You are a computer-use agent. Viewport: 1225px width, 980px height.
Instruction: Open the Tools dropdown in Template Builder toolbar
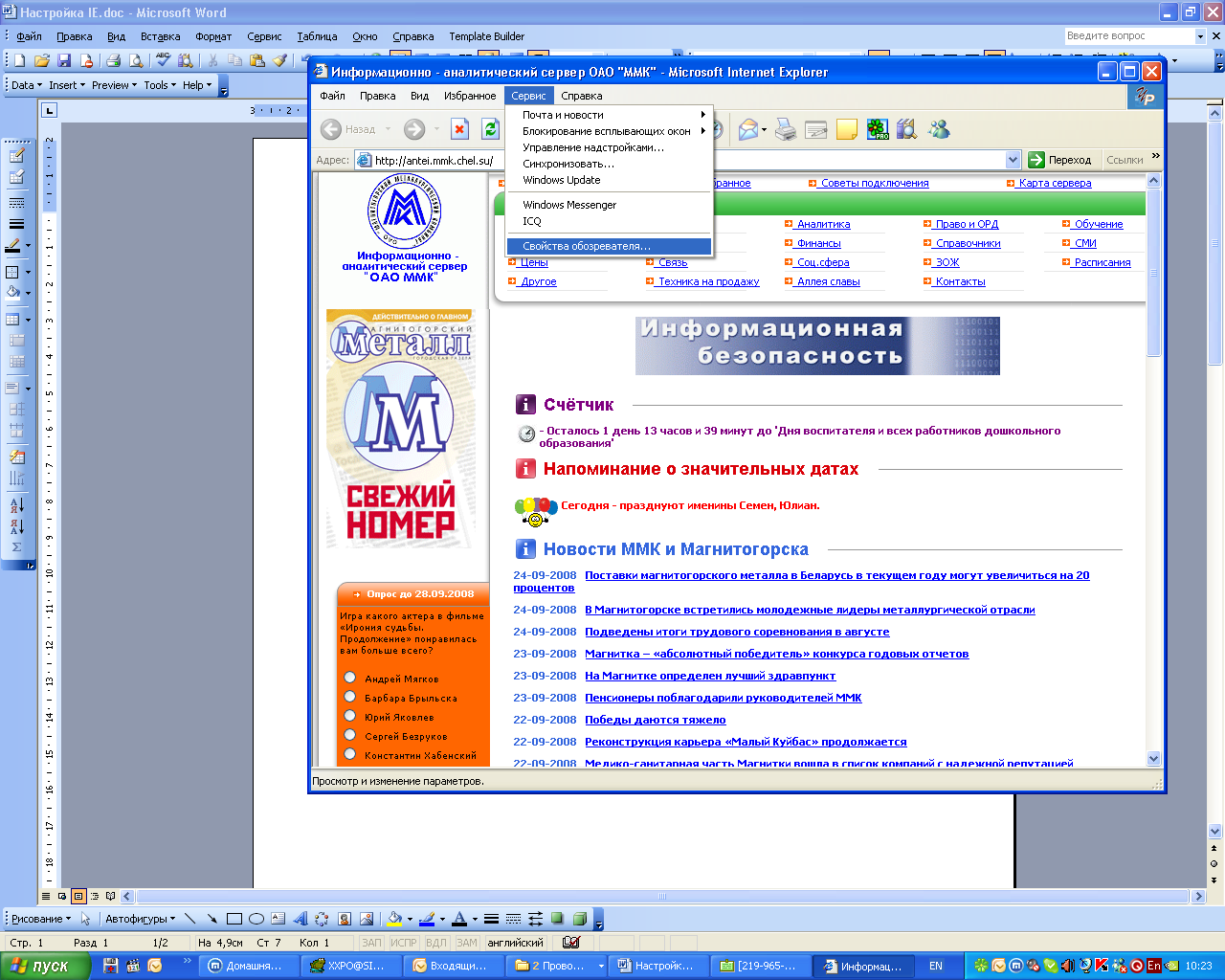(x=160, y=85)
